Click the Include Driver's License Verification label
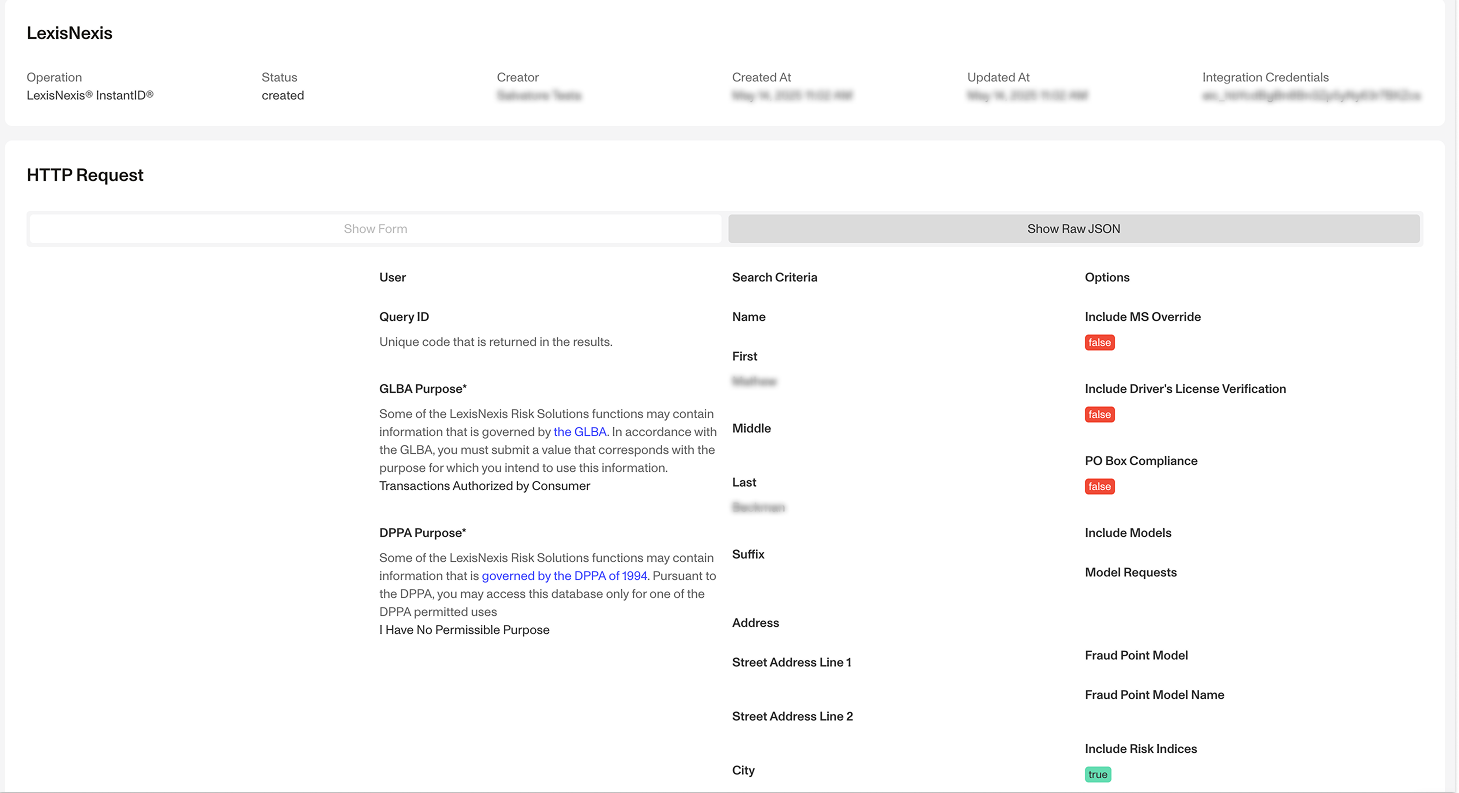 tap(1186, 389)
